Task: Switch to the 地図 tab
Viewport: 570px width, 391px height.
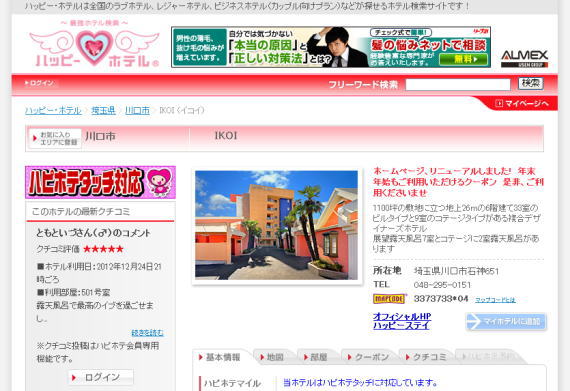Action: (272, 357)
